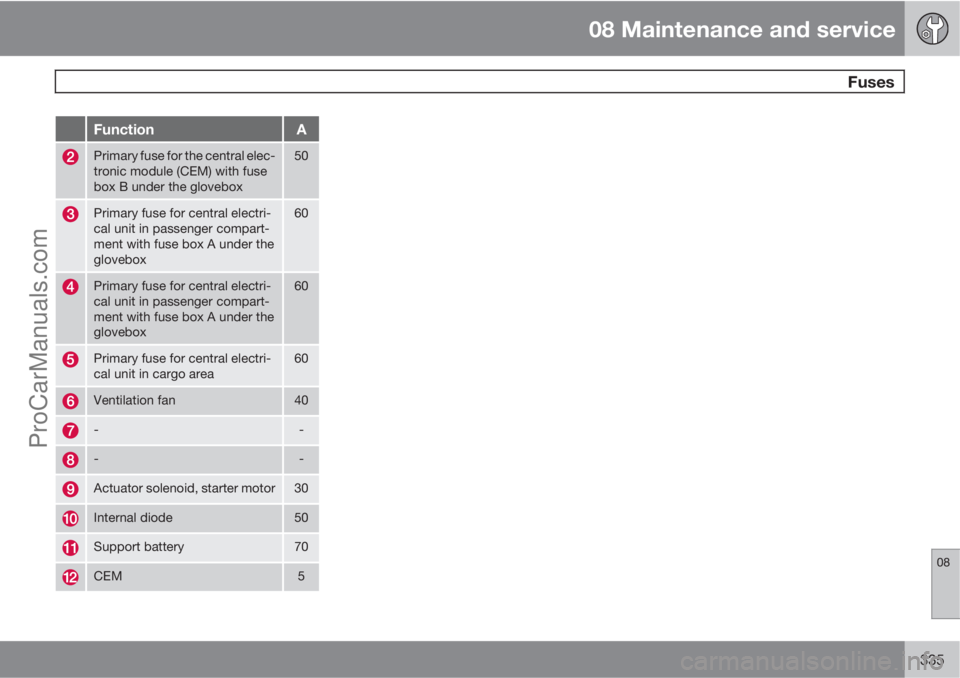Image resolution: width=960 pixels, height=678 pixels.
Task: Click the 'A' amperage column header
Action: 301,129
